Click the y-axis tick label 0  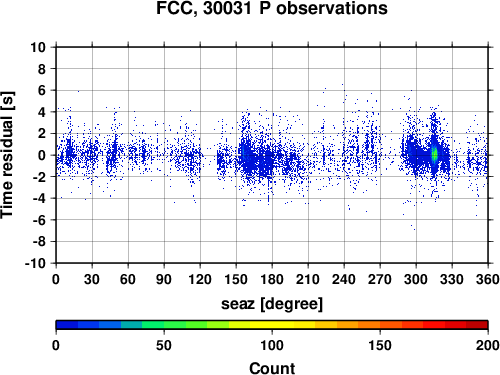[x=42, y=155]
